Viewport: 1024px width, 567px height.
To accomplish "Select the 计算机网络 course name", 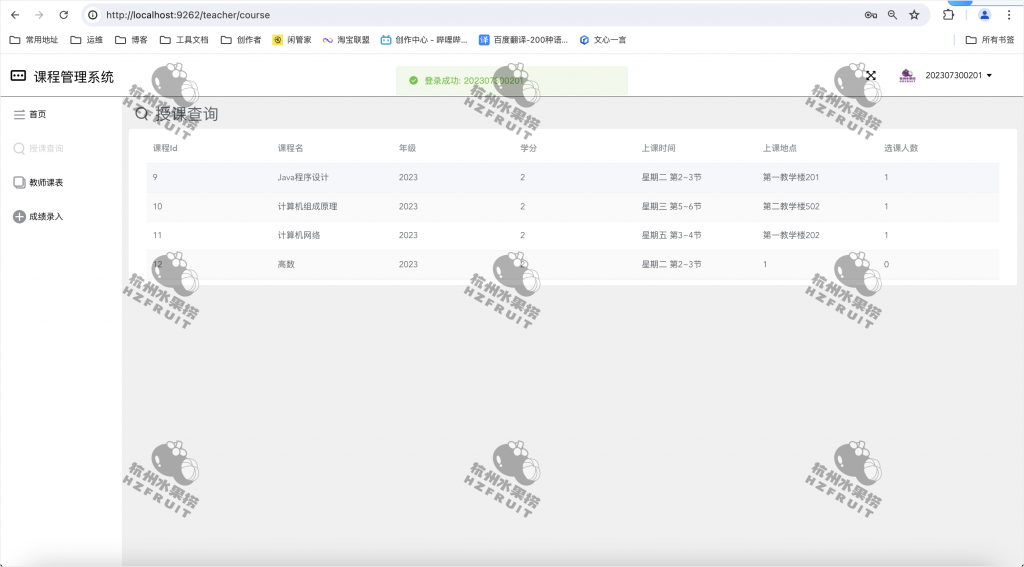I will tap(299, 235).
